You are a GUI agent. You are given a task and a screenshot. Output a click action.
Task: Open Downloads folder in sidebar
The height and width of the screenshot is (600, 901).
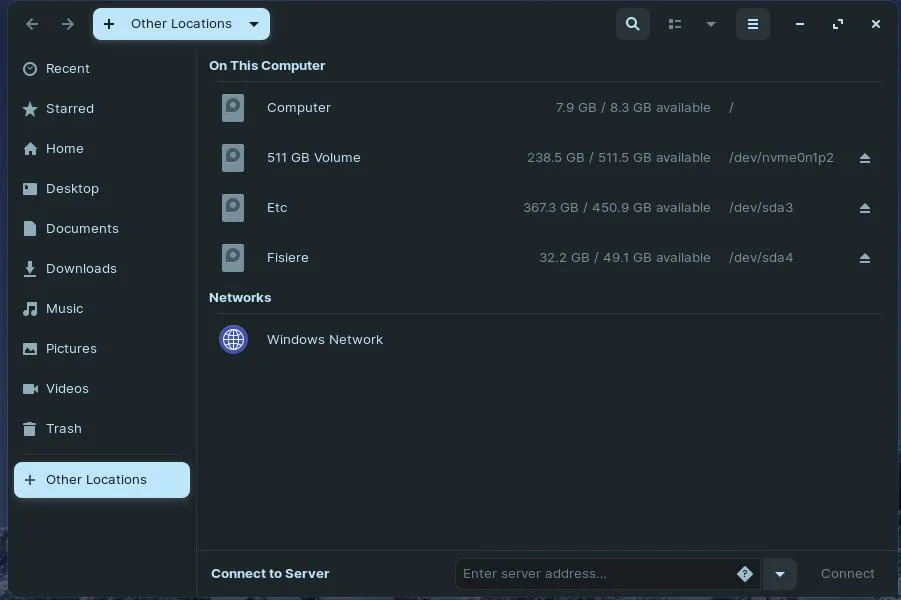[x=102, y=269]
